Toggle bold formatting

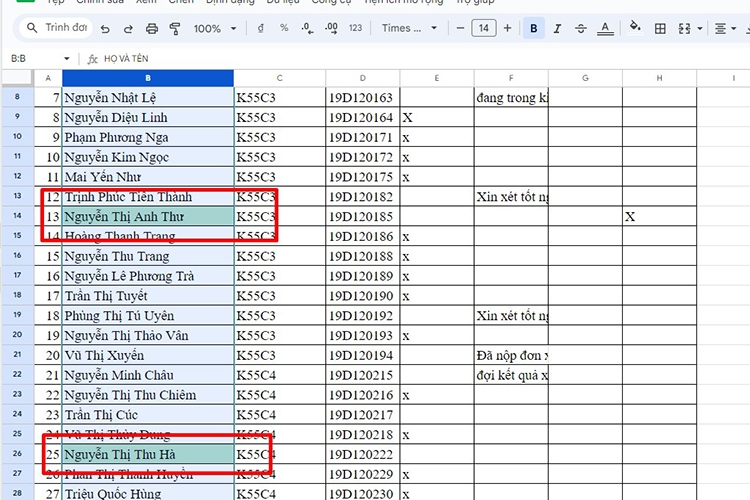coord(534,29)
